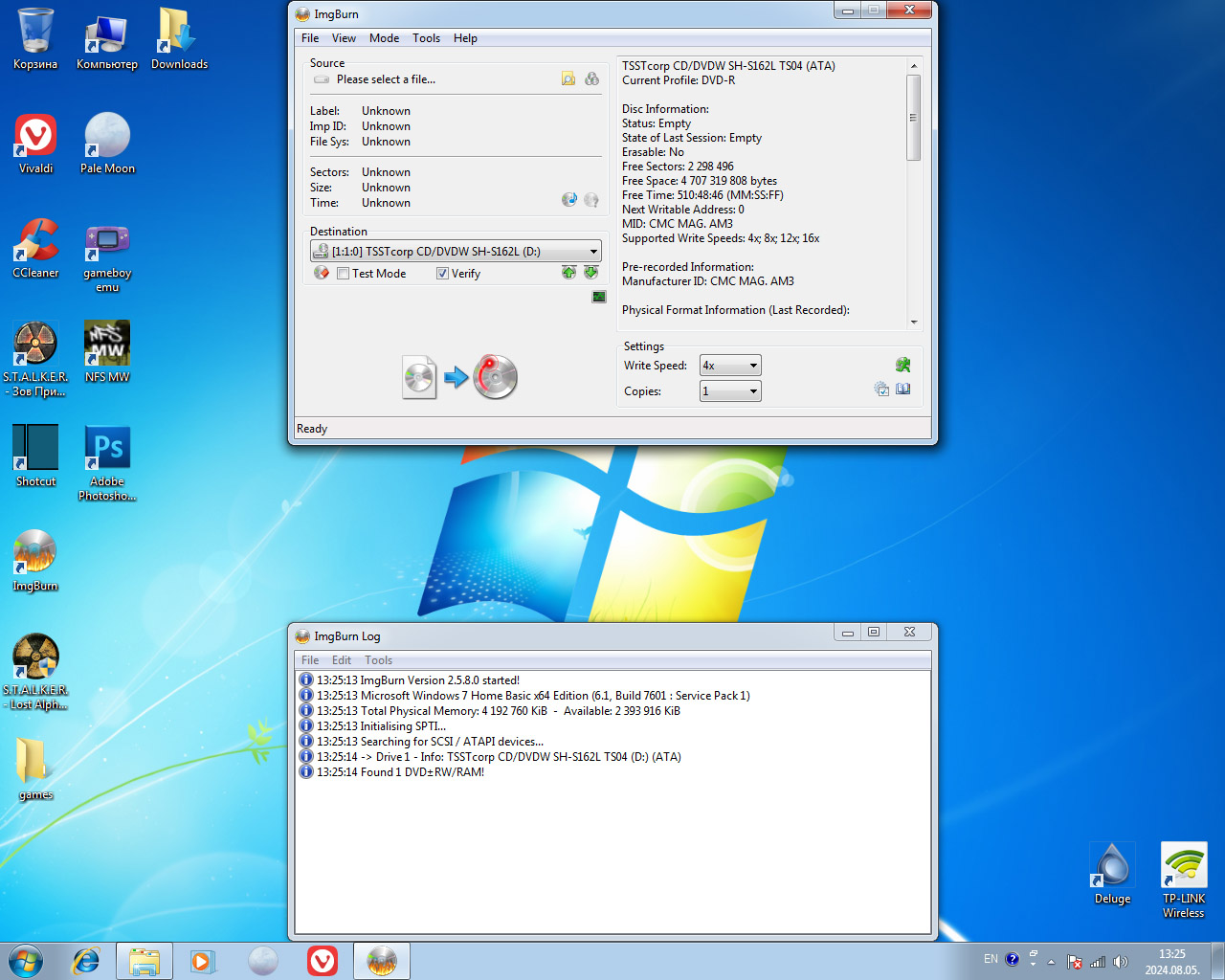Image resolution: width=1225 pixels, height=980 pixels.
Task: Open Deluge desktop shortcut
Action: (1112, 873)
